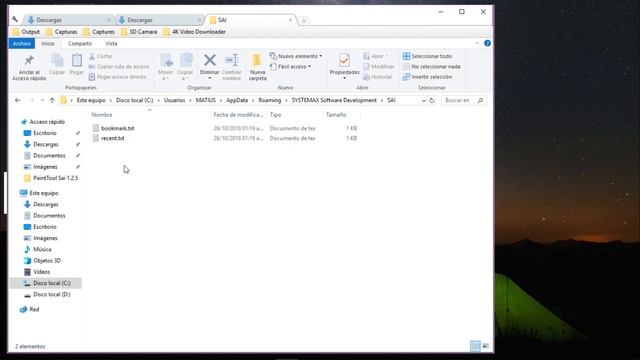The height and width of the screenshot is (360, 640).
Task: Click the Historial button
Action: click(377, 77)
